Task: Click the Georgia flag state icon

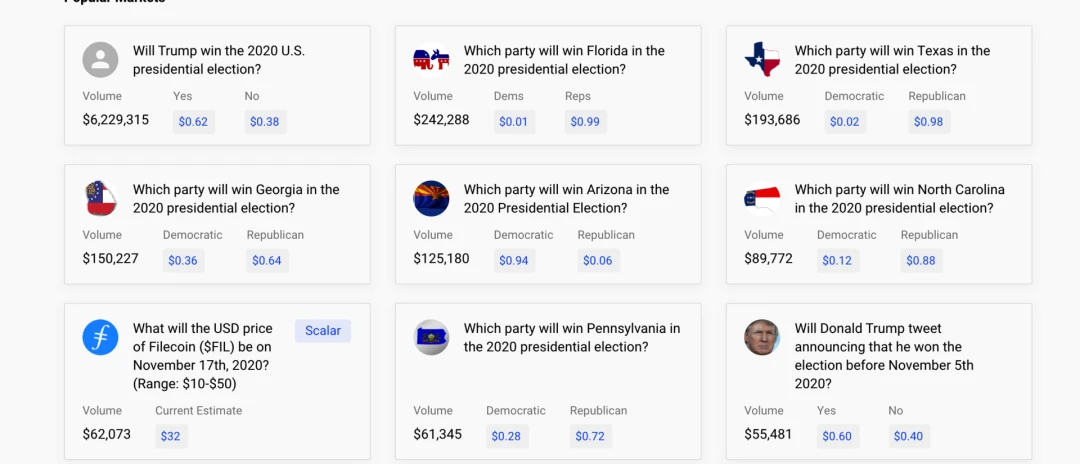Action: pos(101,198)
